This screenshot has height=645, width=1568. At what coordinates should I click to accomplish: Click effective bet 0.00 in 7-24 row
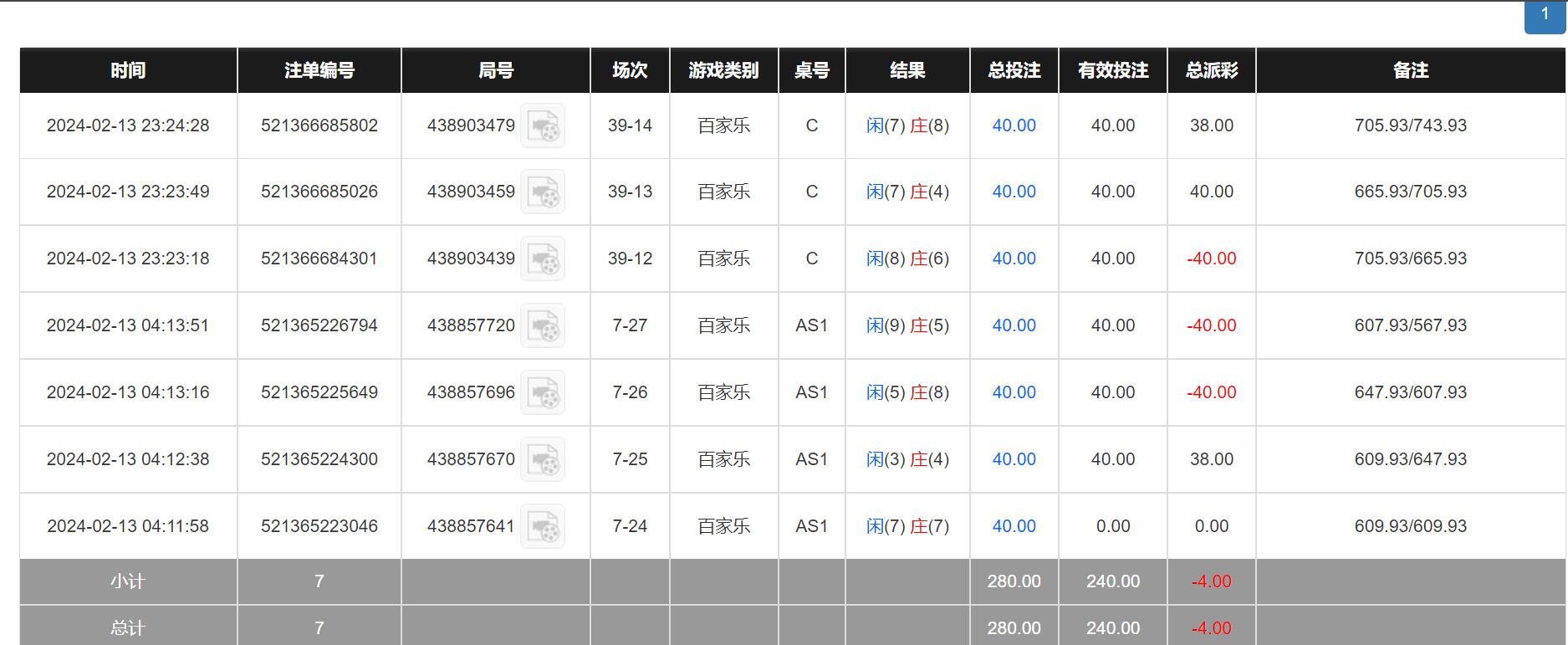[1113, 526]
